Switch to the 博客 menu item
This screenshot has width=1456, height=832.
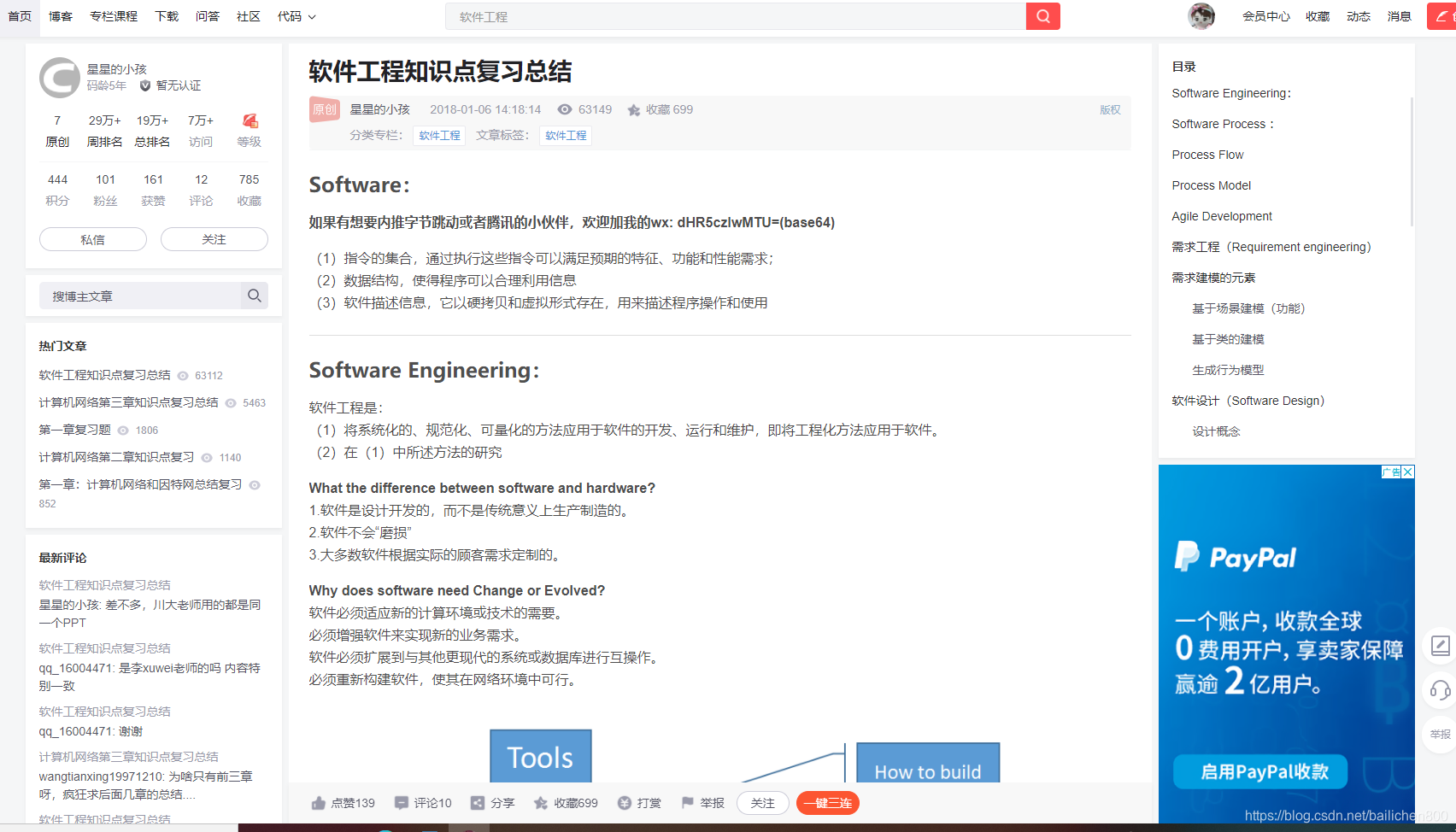[60, 16]
